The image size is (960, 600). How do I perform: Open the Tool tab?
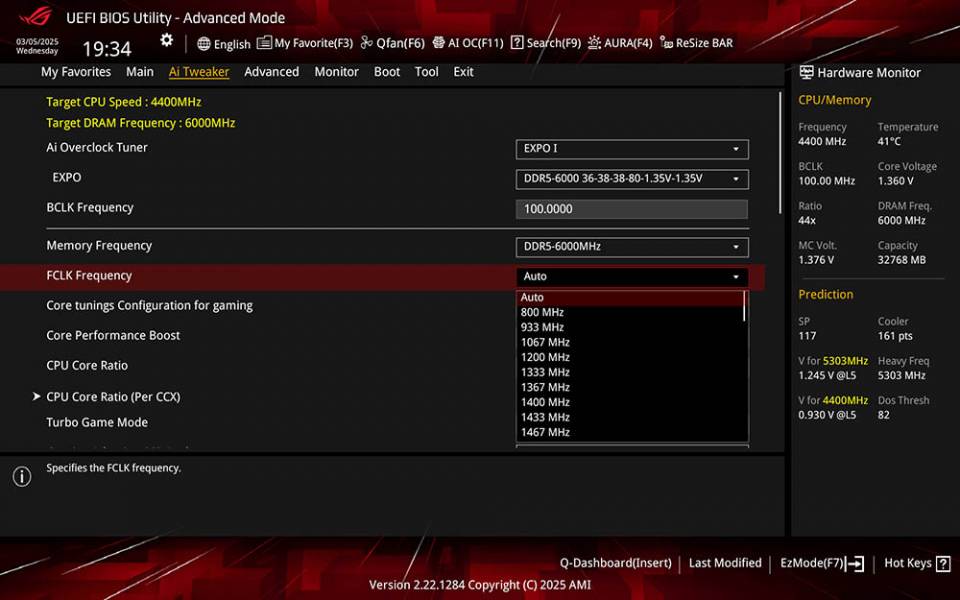pos(427,72)
